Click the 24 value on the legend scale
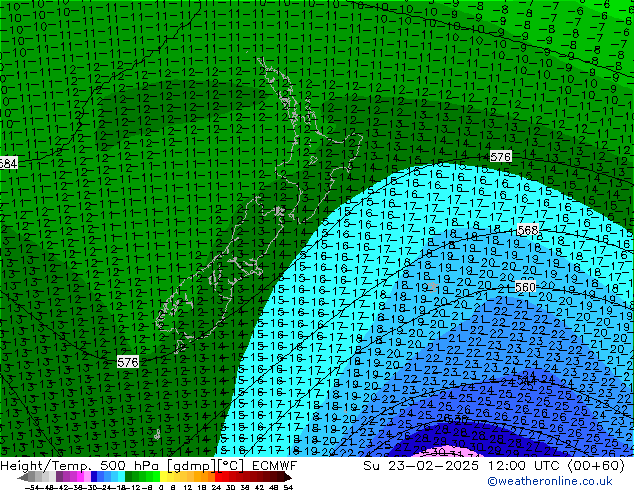The width and height of the screenshot is (634, 490). click(216, 488)
